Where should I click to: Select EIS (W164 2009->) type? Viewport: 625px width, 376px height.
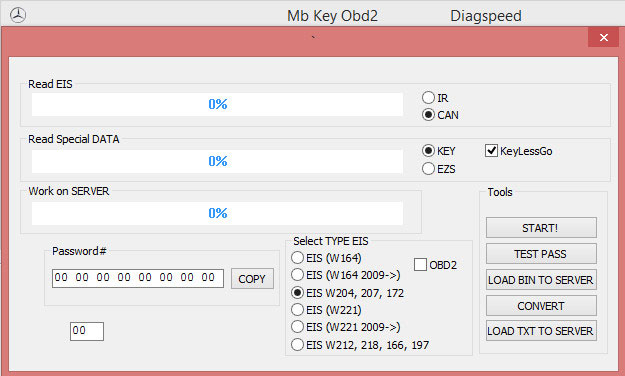click(x=297, y=275)
